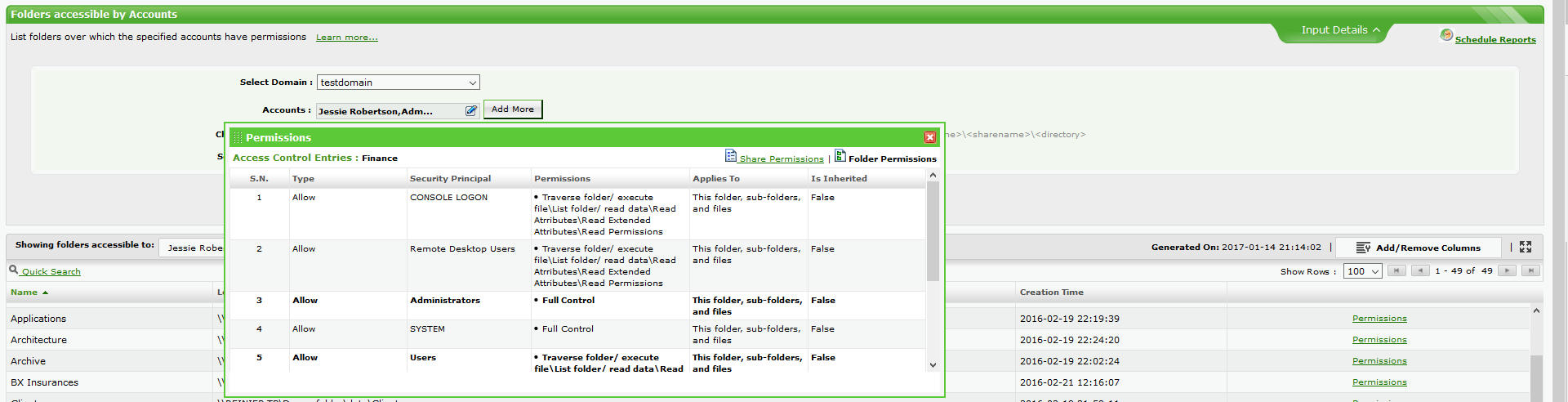
Task: Click the Architecture folder name
Action: click(38, 340)
